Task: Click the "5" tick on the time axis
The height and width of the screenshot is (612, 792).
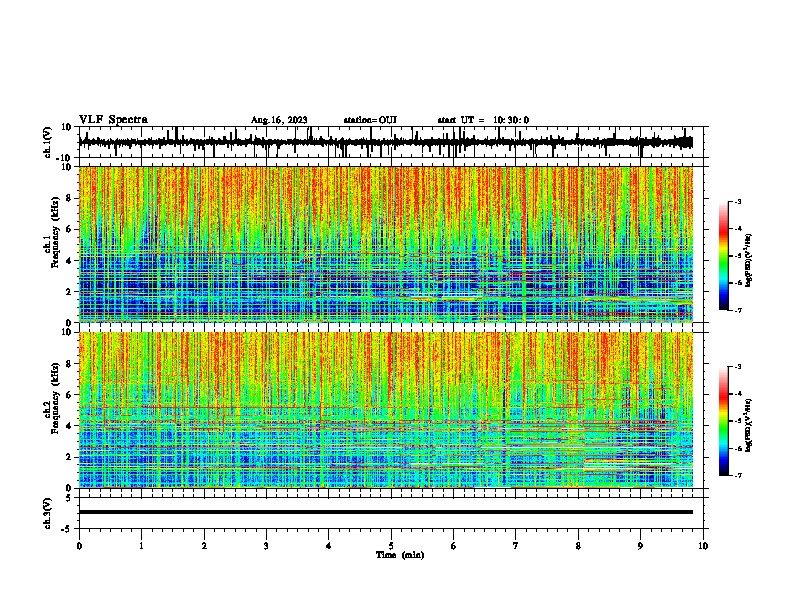Action: click(391, 546)
